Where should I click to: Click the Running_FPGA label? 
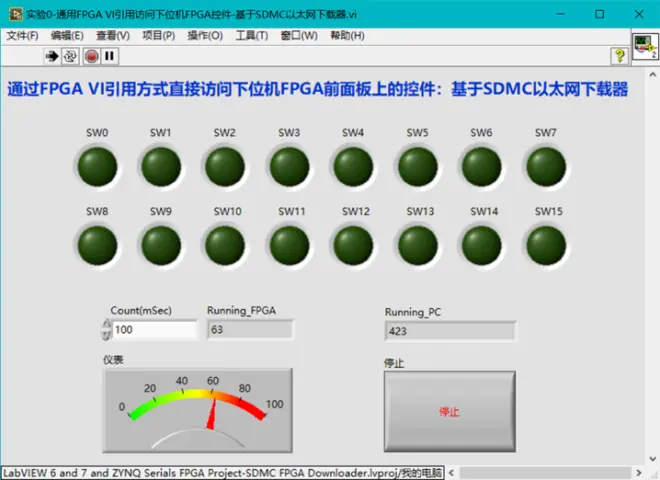coord(241,311)
